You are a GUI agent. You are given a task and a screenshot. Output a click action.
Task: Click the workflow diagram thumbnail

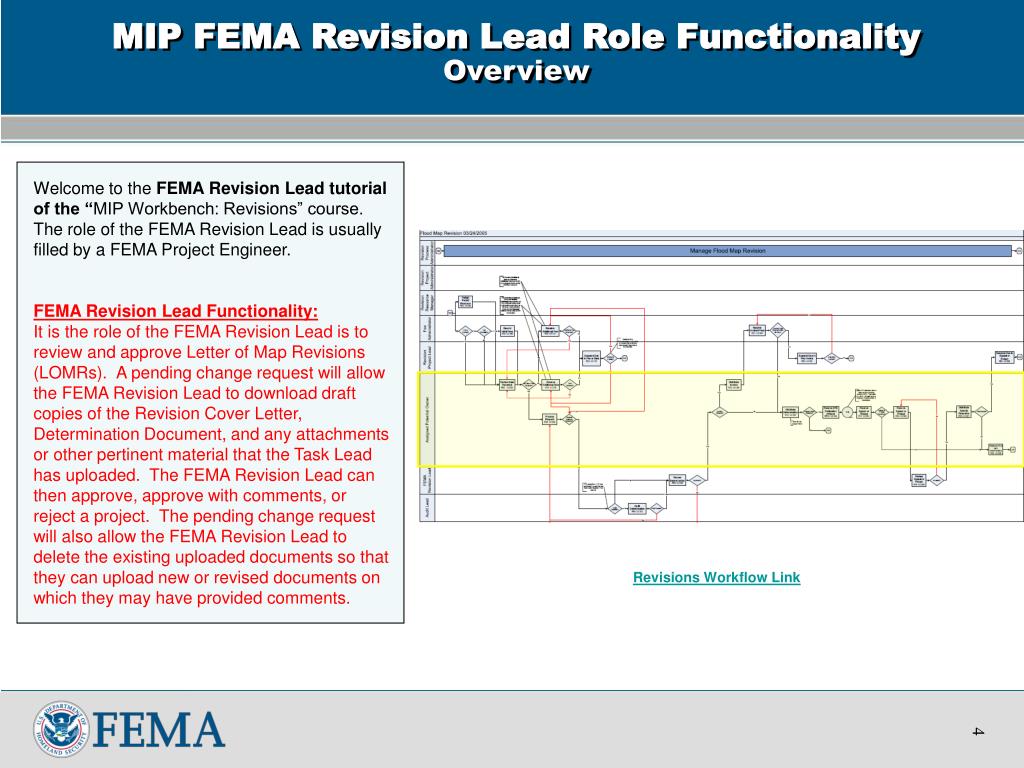(721, 376)
